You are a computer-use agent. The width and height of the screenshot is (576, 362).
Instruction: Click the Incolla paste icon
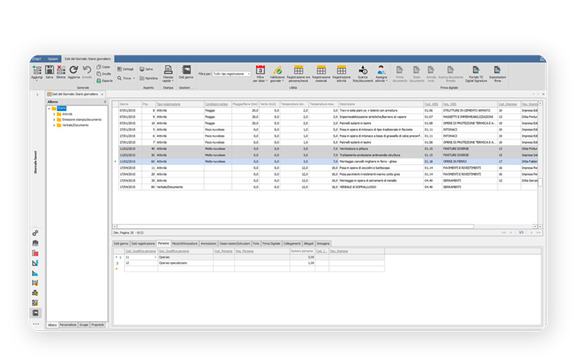99,74
